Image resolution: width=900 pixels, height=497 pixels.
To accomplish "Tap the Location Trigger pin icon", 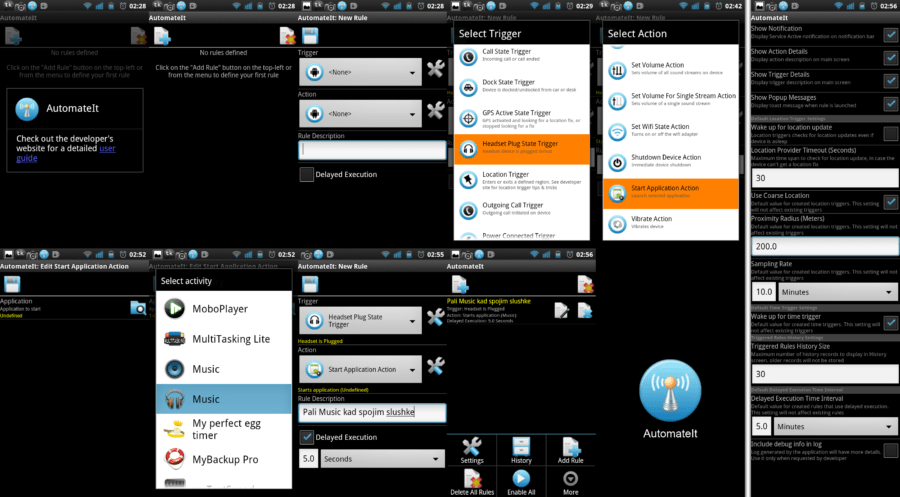I will 468,180.
